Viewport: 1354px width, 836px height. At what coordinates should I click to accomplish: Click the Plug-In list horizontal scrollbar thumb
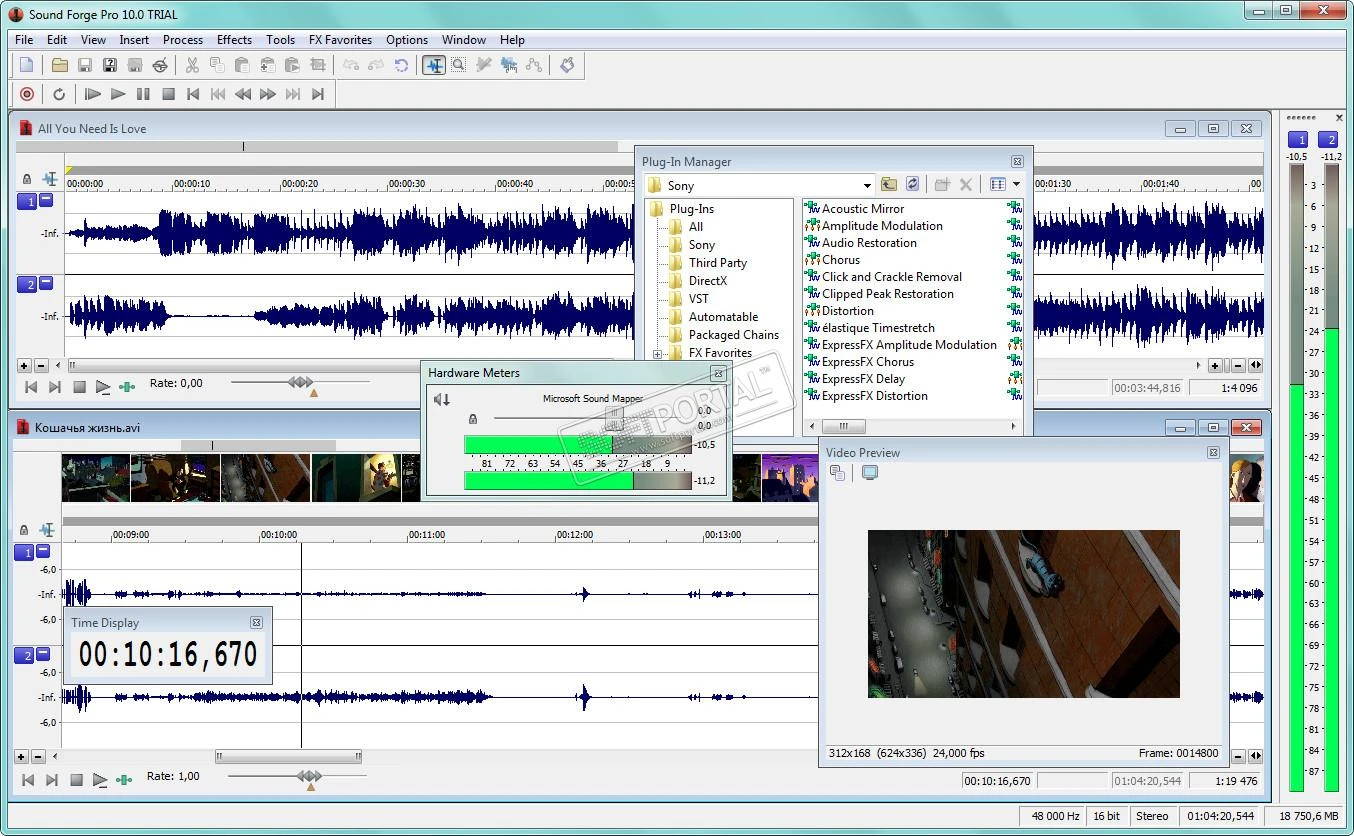click(x=844, y=427)
